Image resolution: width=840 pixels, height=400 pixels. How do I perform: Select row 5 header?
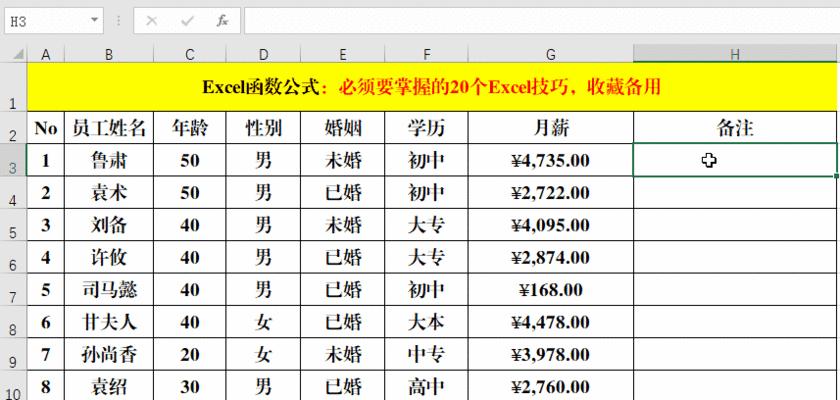point(13,225)
